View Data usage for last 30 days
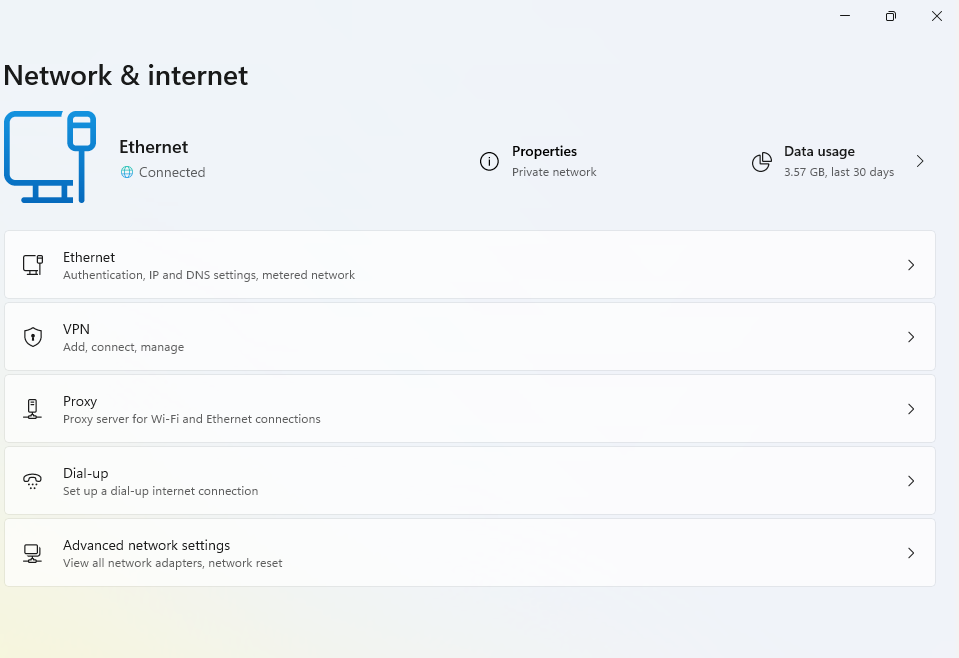Screen dimensions: 959x658 click(838, 161)
